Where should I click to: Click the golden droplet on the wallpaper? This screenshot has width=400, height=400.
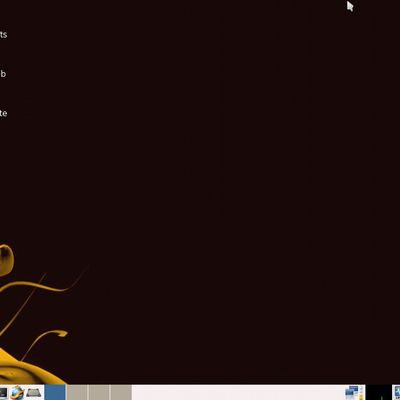tap(6, 260)
